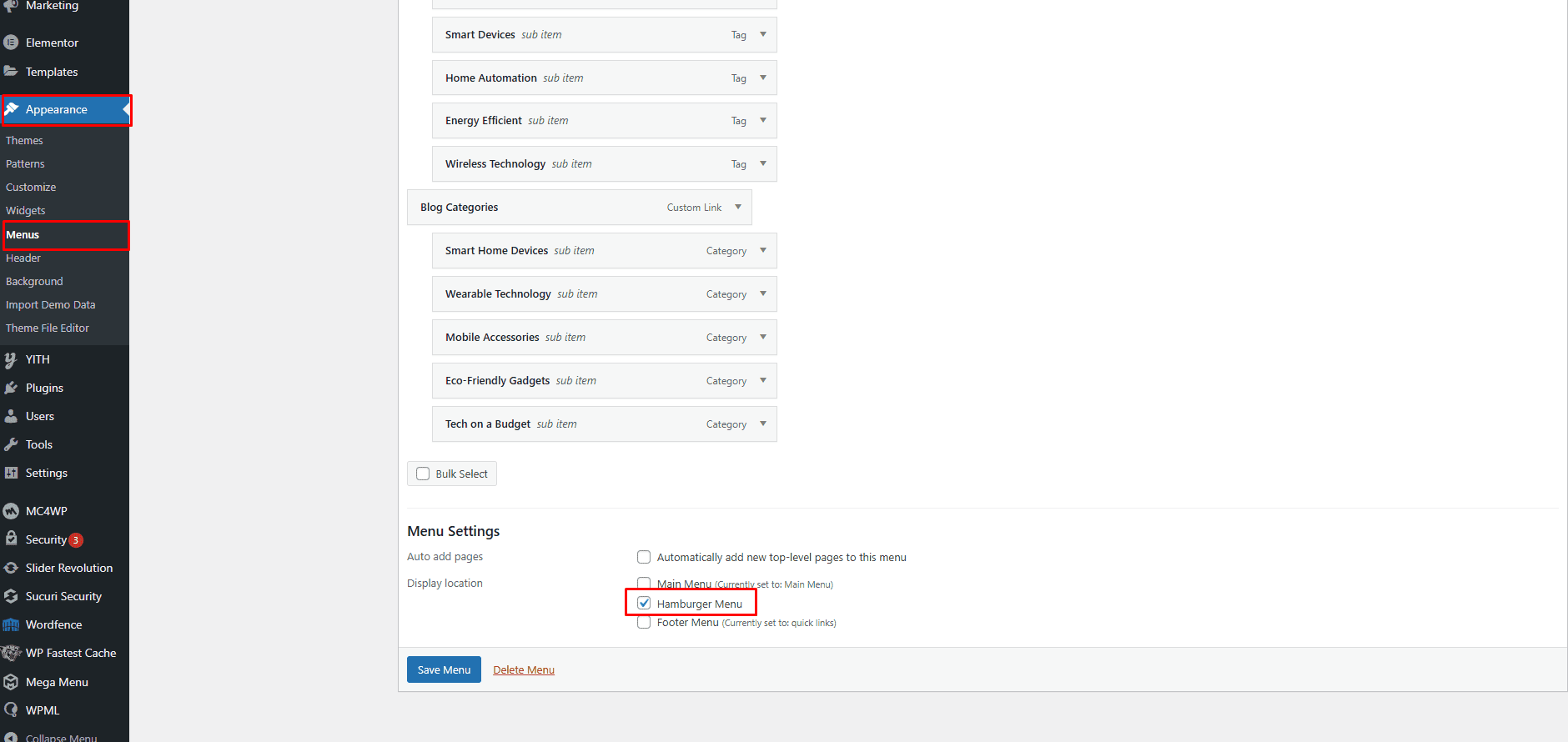The height and width of the screenshot is (742, 1568).
Task: Check Automatically add new top-level pages
Action: coord(644,557)
